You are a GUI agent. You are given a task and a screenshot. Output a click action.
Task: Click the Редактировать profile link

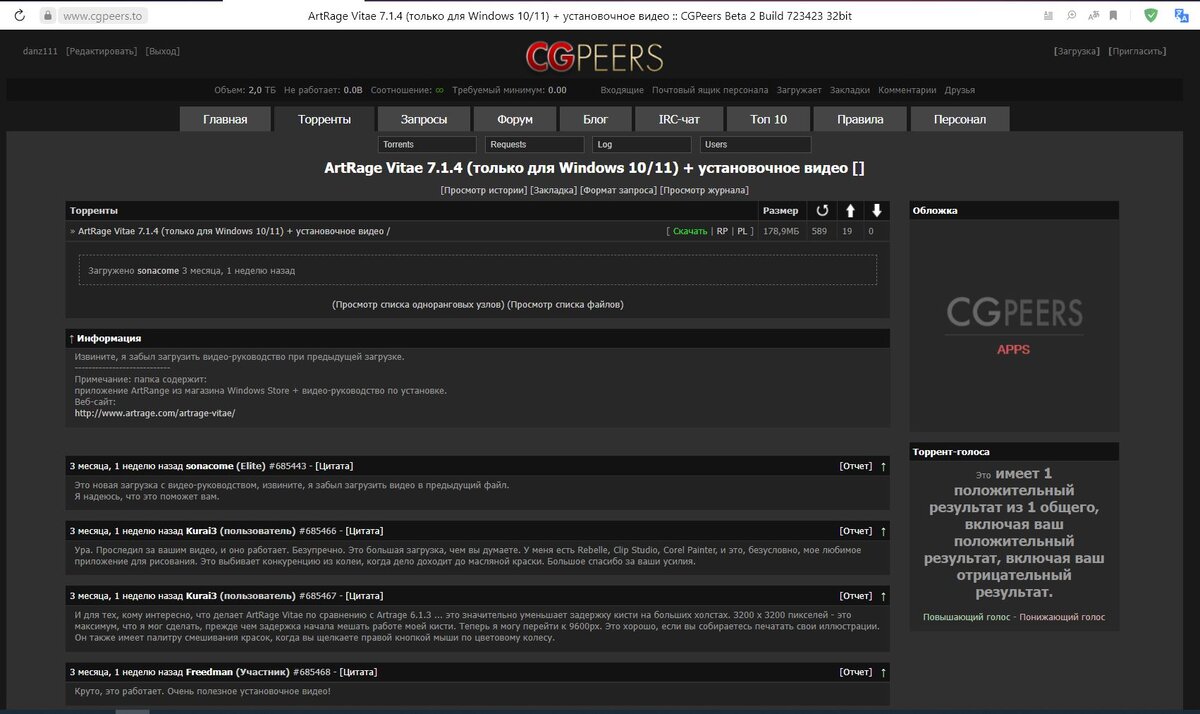tap(101, 50)
